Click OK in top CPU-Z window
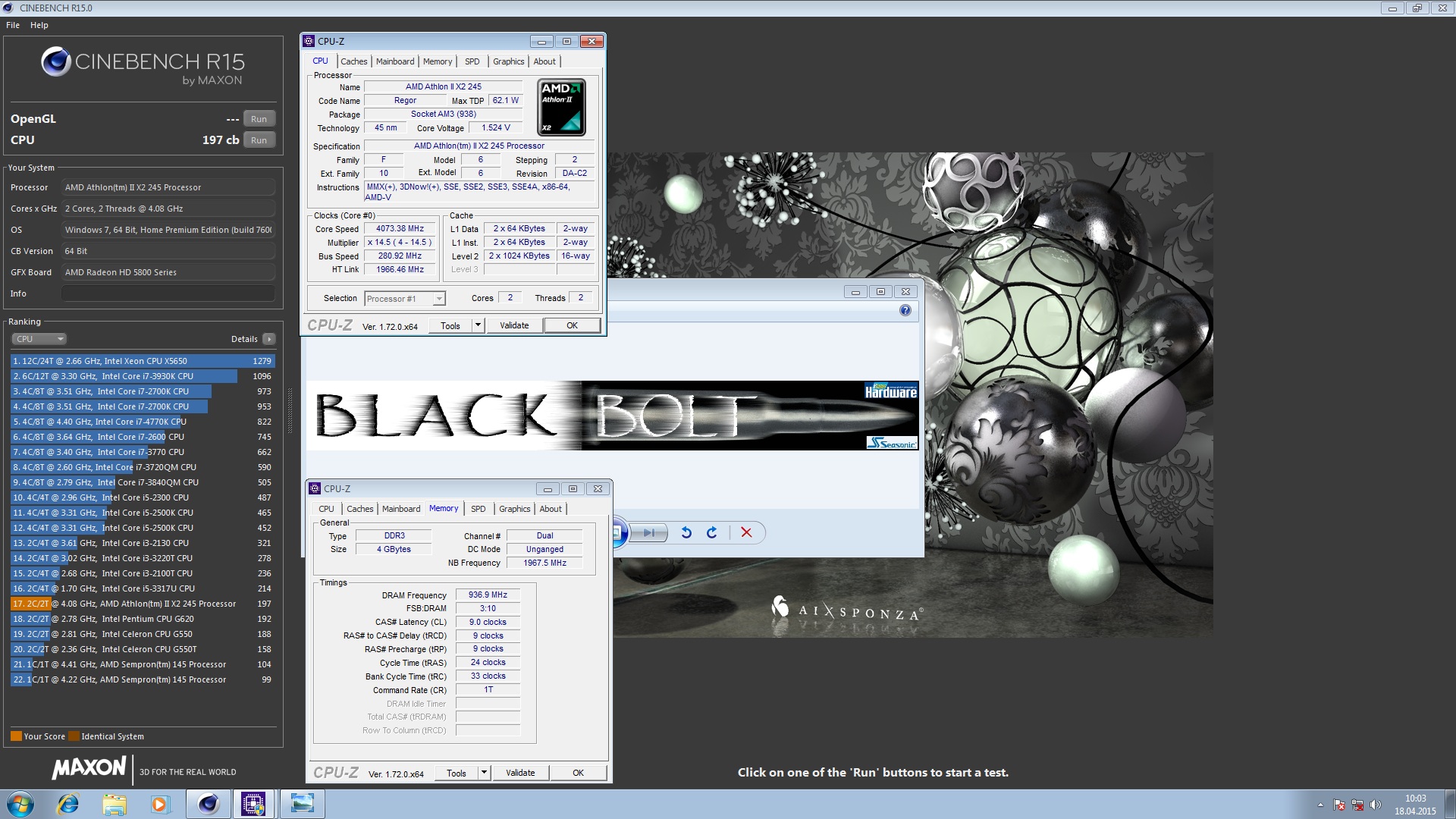 click(x=573, y=326)
